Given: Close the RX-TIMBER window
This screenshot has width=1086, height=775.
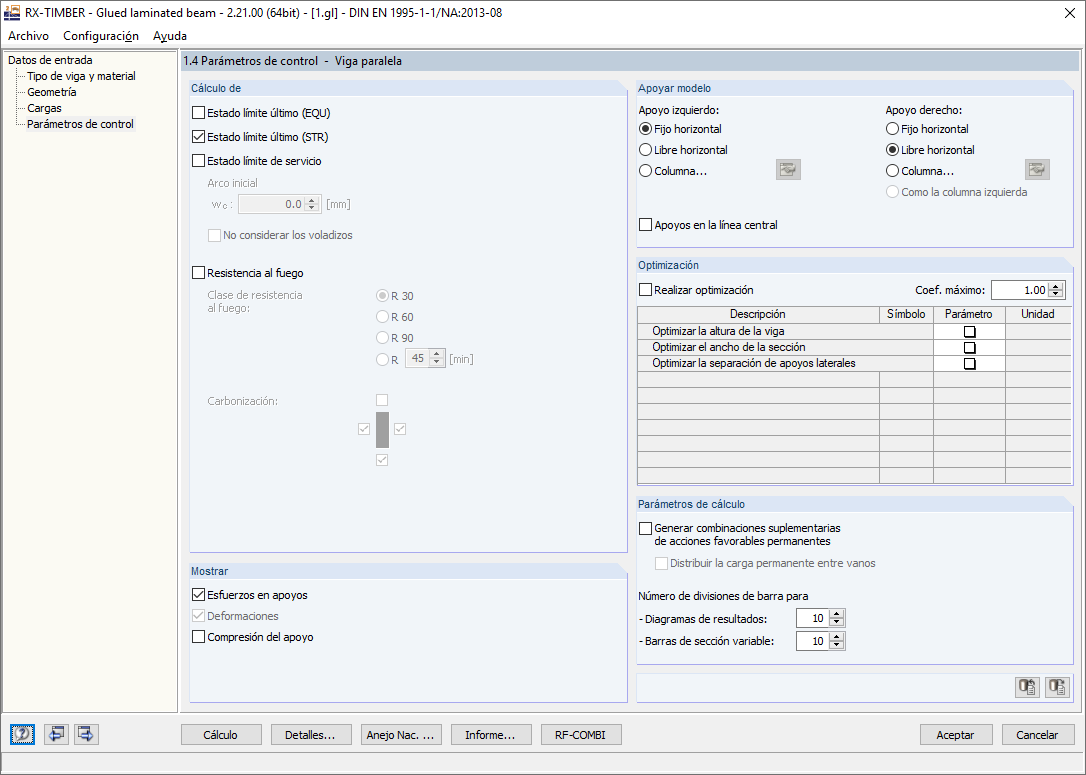Looking at the screenshot, I should pyautogui.click(x=1069, y=13).
